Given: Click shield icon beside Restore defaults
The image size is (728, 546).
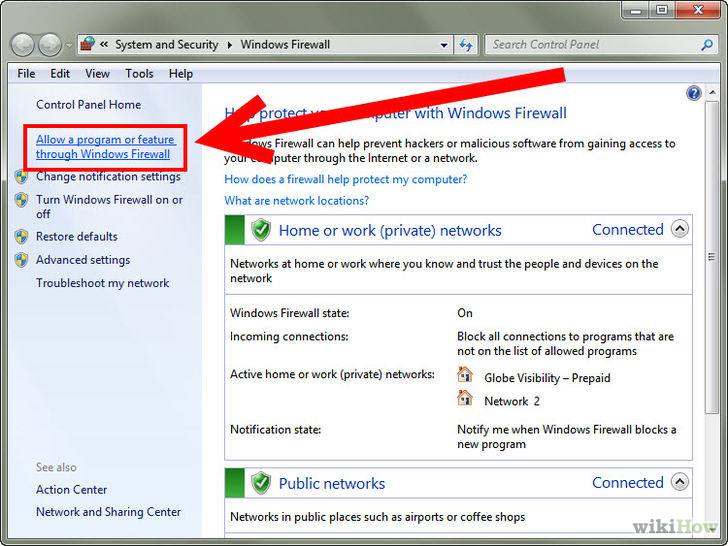Looking at the screenshot, I should click(21, 236).
